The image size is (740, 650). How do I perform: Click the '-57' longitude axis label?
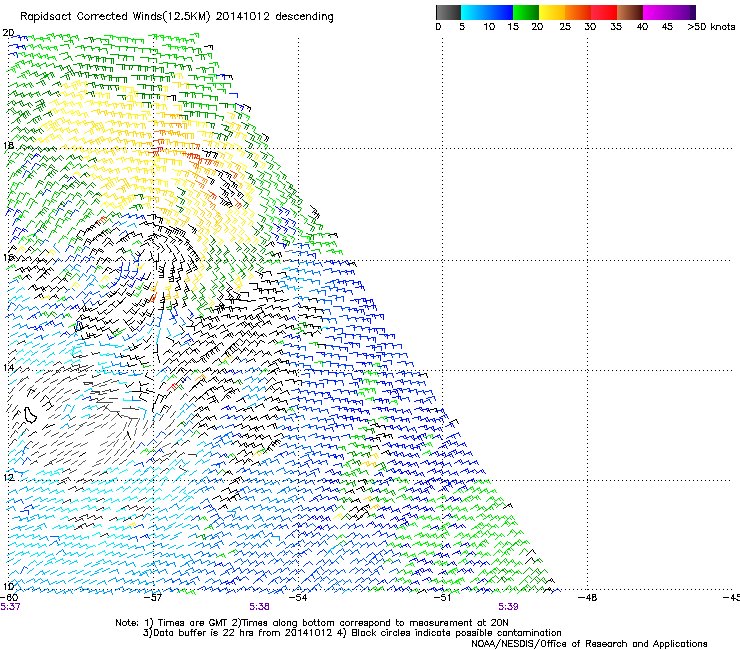coord(153,598)
